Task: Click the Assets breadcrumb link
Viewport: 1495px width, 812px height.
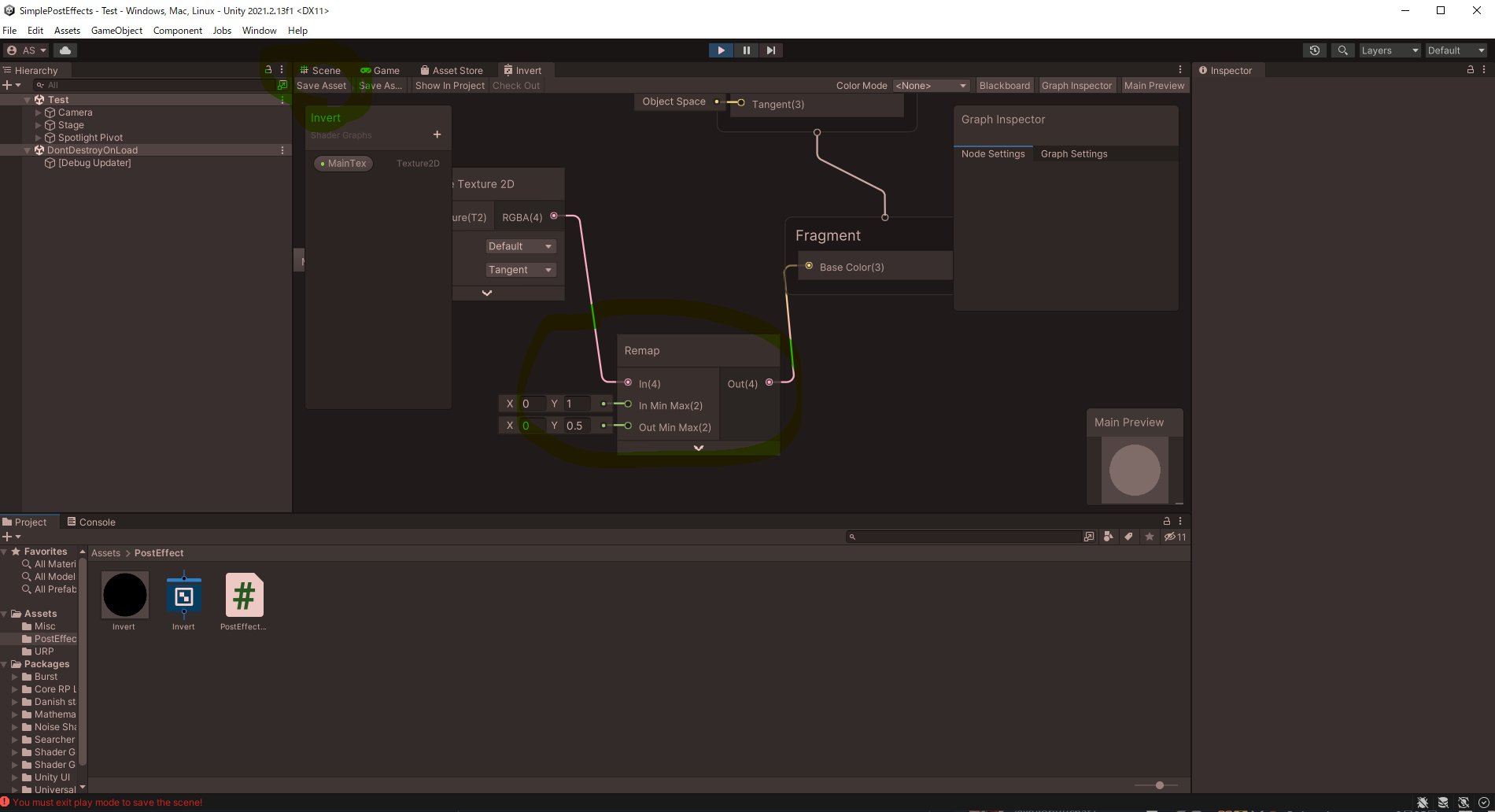Action: pos(105,553)
